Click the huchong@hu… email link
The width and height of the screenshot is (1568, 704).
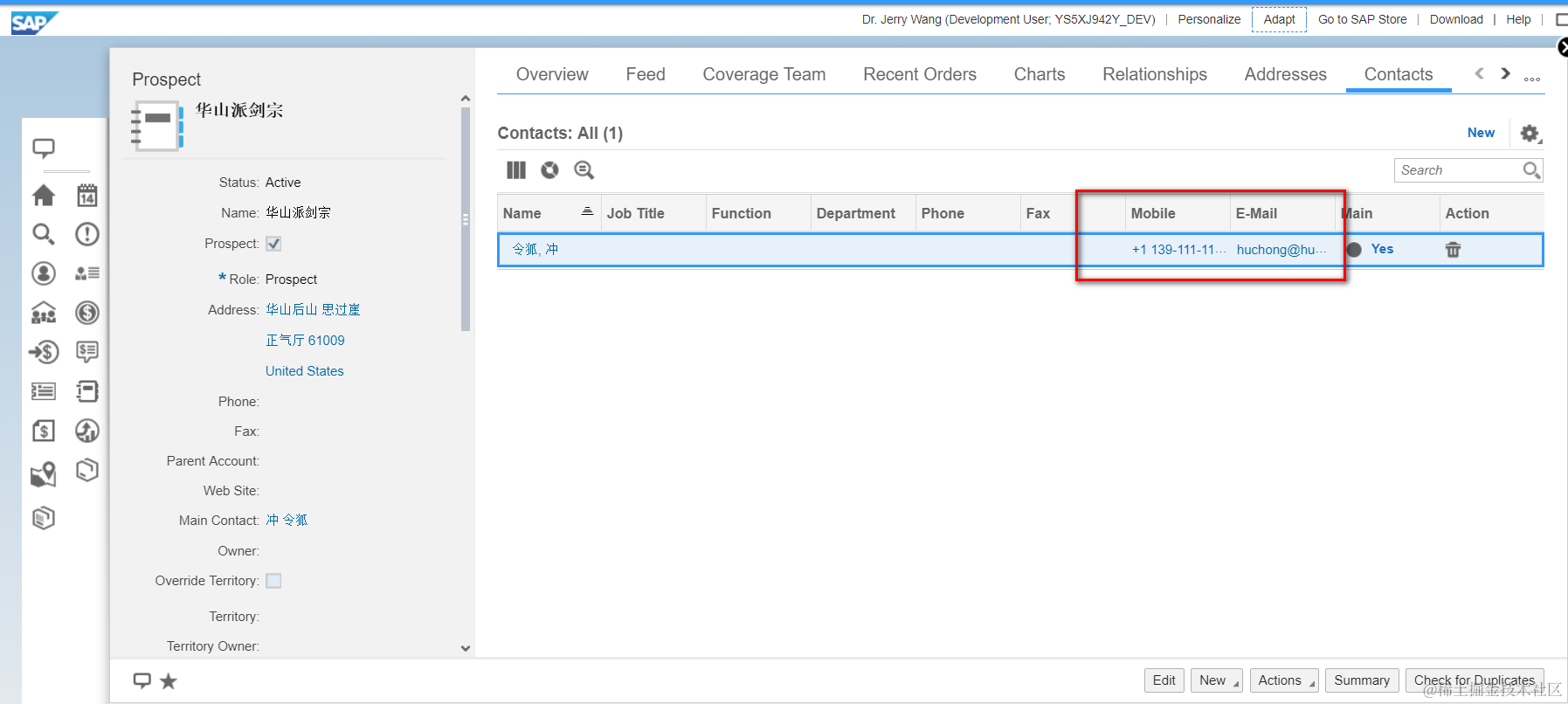click(1281, 250)
